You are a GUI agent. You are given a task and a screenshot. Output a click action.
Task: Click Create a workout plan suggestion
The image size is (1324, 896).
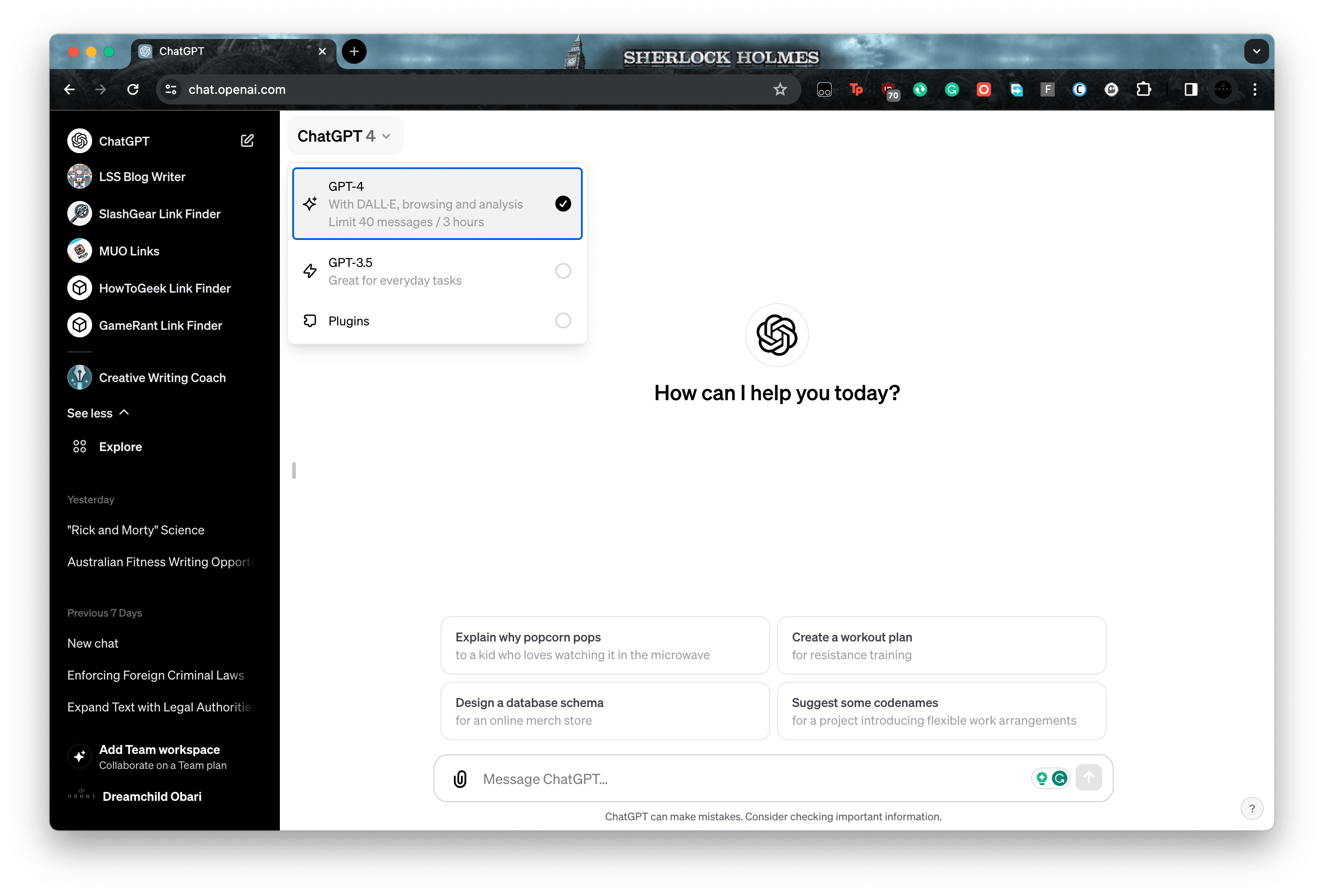[x=941, y=645]
